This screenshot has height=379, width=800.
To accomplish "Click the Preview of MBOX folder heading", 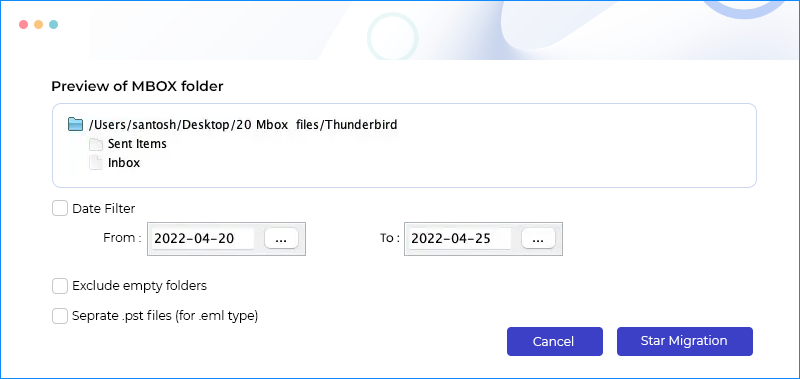I will (x=137, y=87).
